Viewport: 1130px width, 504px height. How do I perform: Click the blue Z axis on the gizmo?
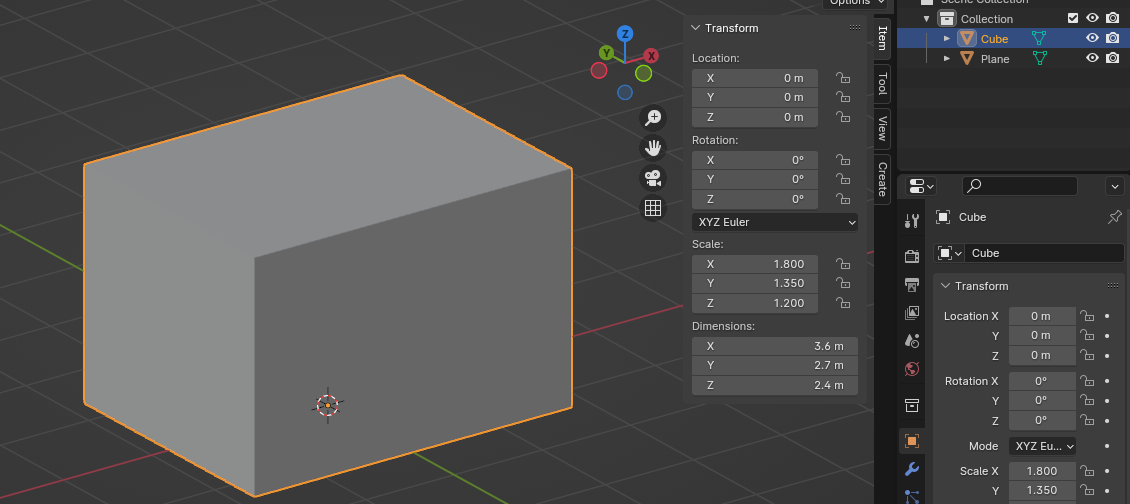[x=625, y=34]
